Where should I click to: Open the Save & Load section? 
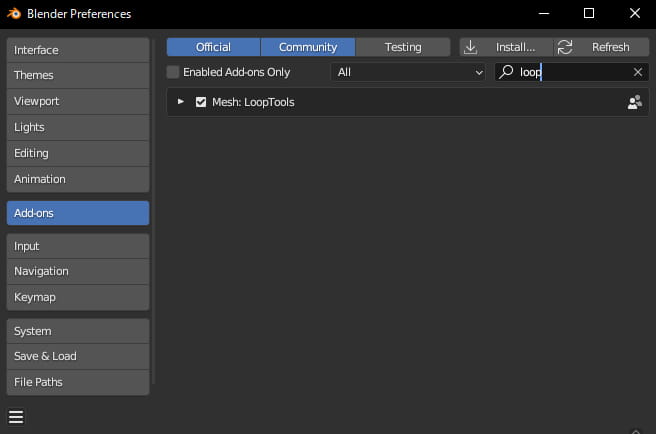tap(78, 356)
